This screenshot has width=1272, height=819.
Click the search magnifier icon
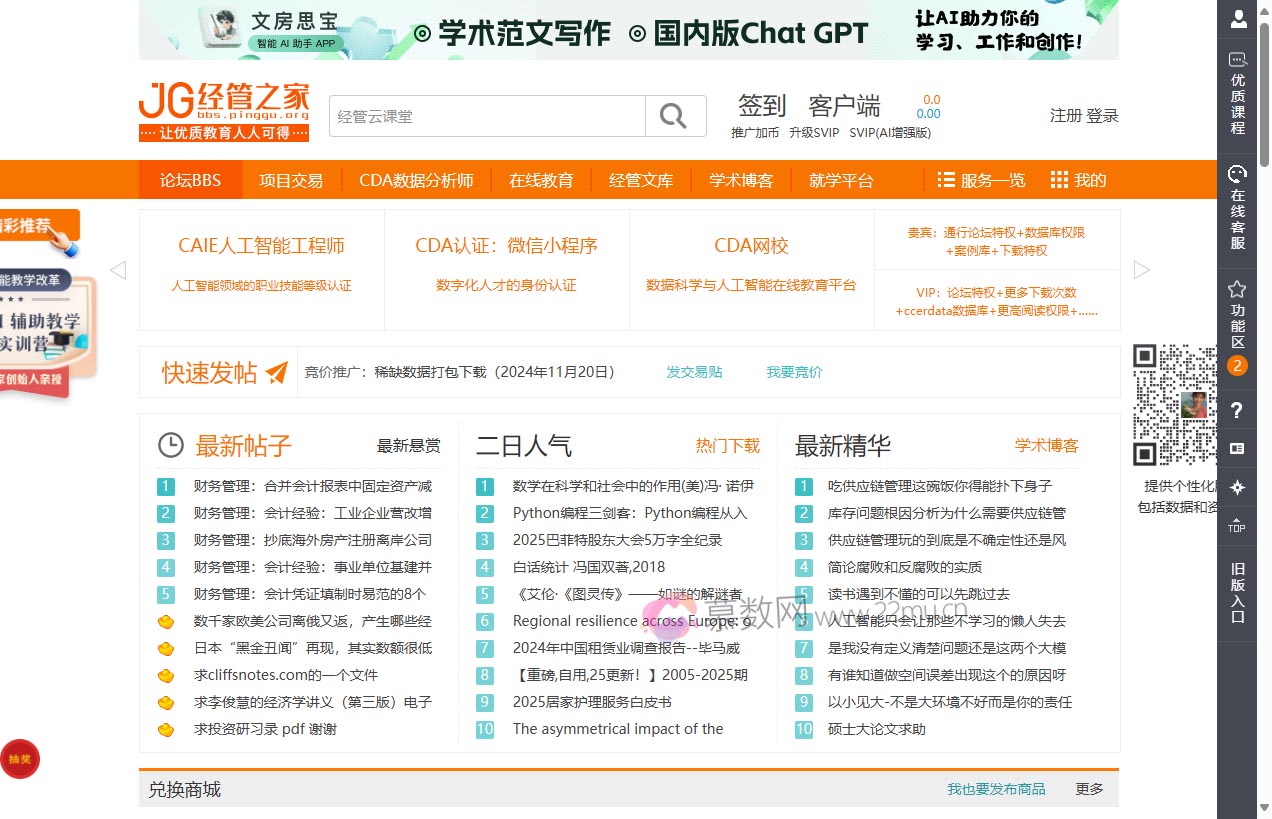[673, 116]
